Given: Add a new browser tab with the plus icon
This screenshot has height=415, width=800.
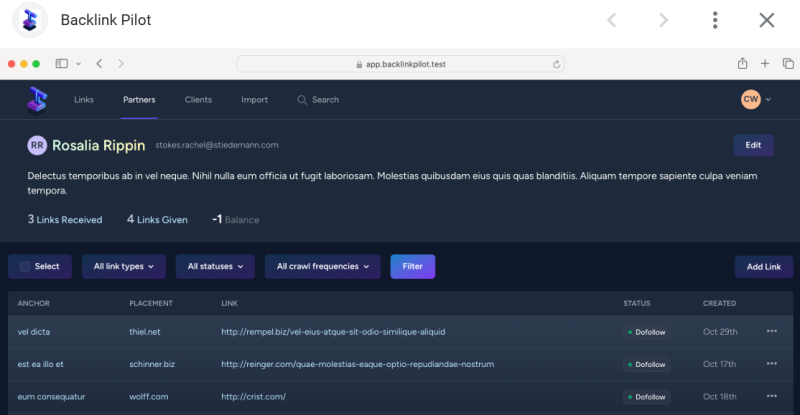Looking at the screenshot, I should click(x=765, y=64).
